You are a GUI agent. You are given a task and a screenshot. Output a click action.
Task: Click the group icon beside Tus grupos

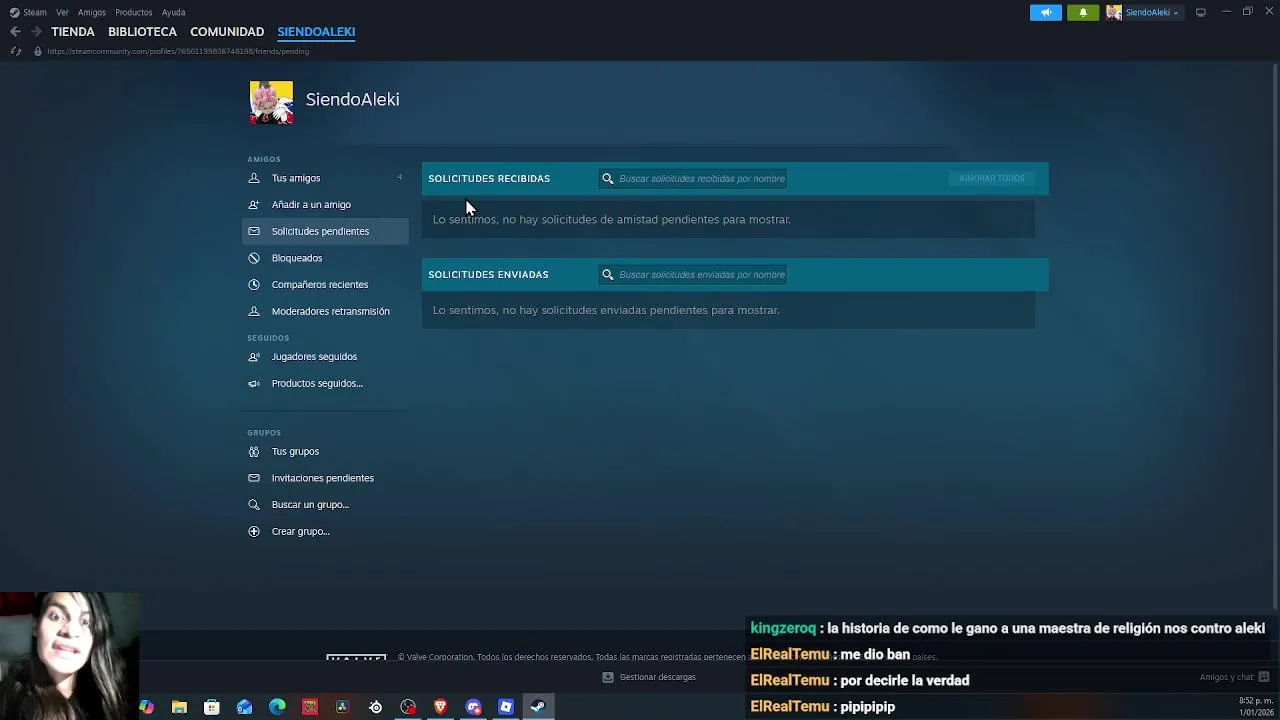[254, 451]
